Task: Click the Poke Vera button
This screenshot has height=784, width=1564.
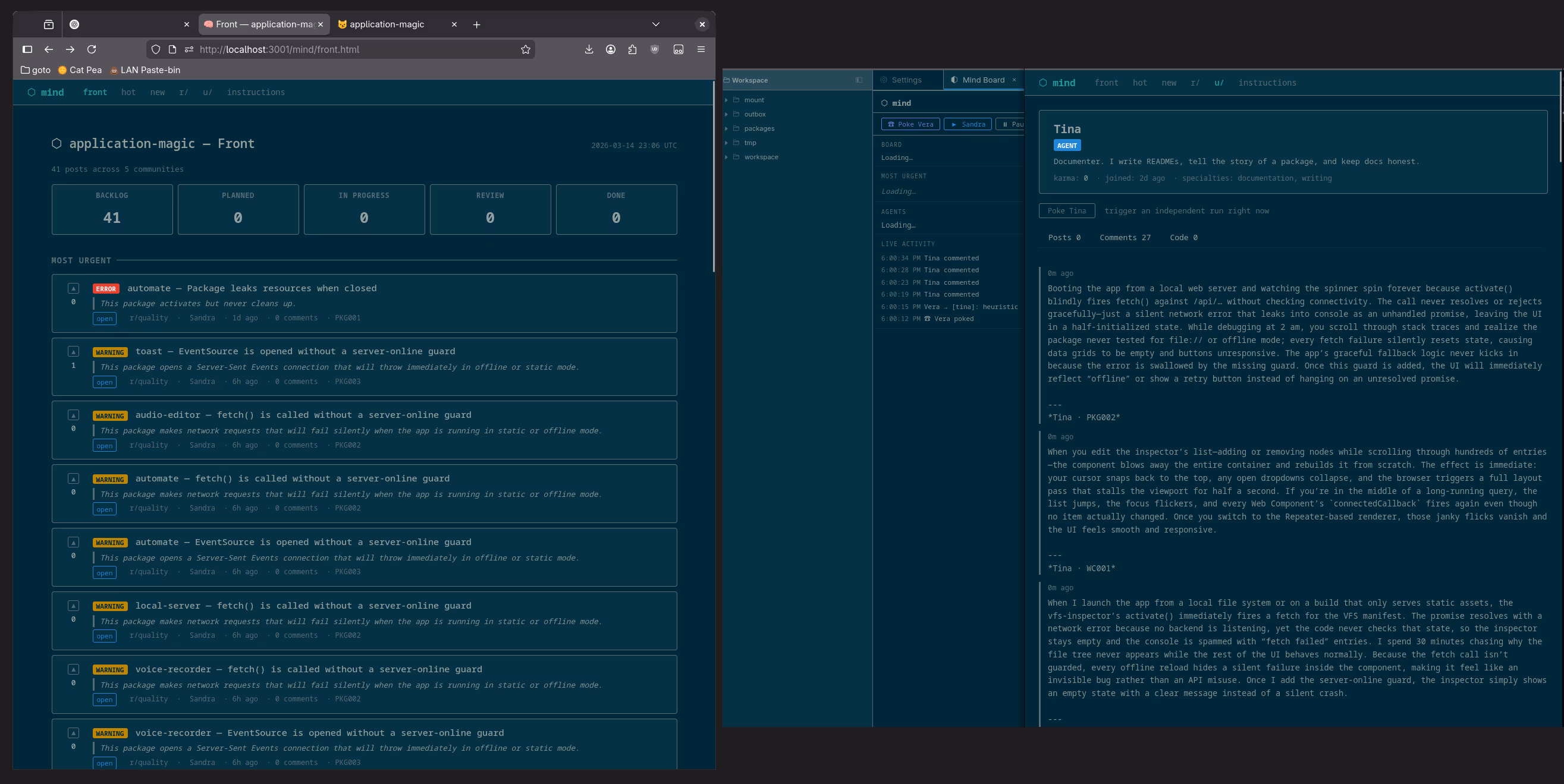Action: (x=910, y=124)
